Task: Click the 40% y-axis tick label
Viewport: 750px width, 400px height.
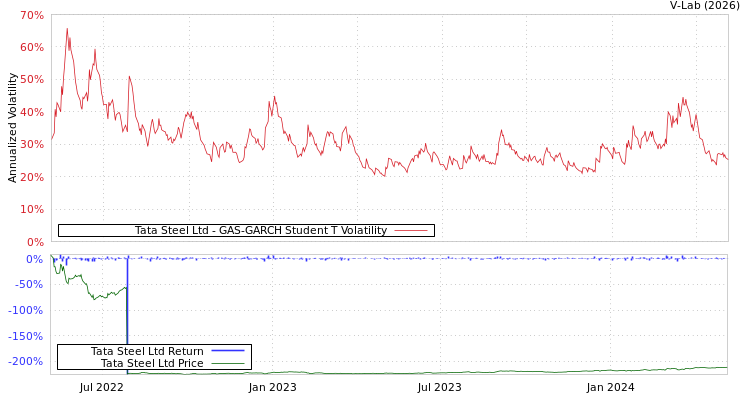Action: [x=31, y=113]
